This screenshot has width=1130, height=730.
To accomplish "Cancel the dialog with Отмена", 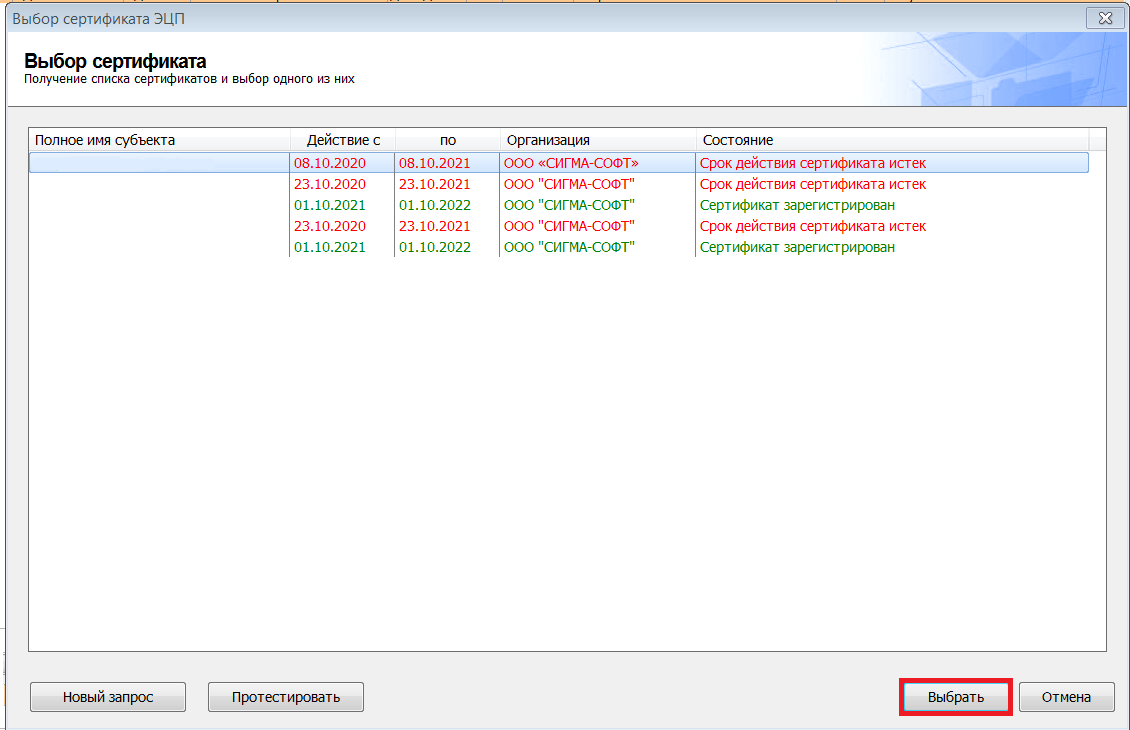I will click(1066, 697).
